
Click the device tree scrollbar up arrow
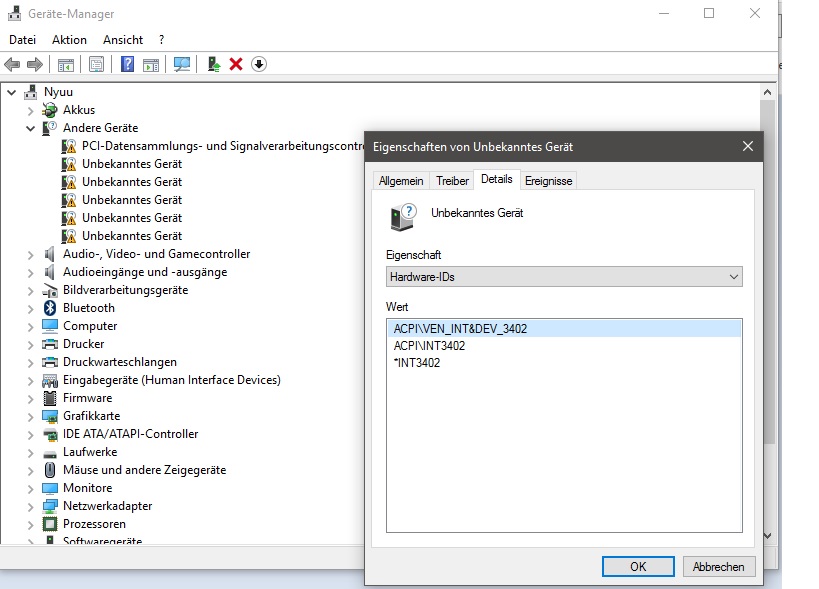[767, 92]
